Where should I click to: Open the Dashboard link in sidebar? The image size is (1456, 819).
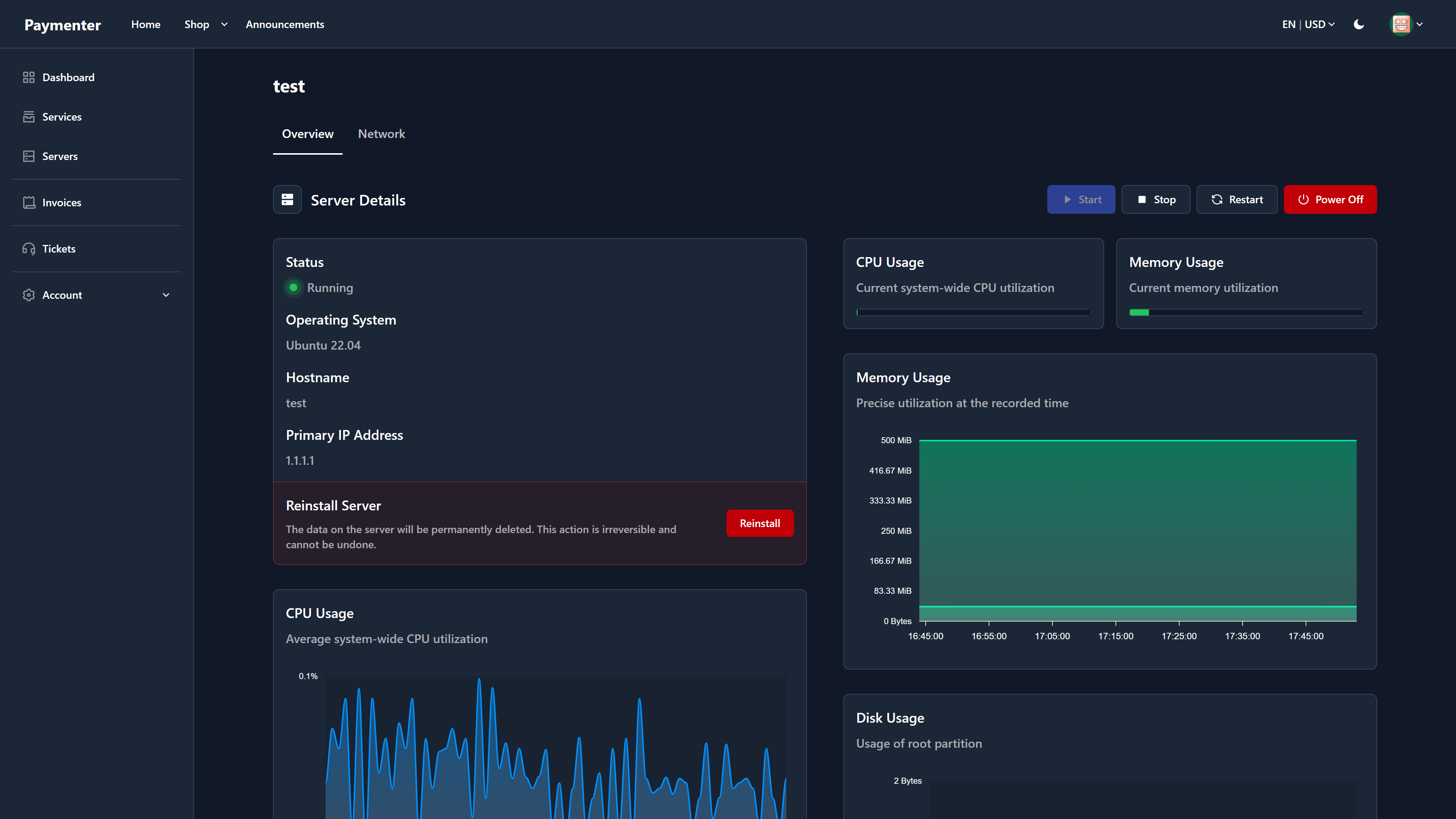[x=68, y=77]
